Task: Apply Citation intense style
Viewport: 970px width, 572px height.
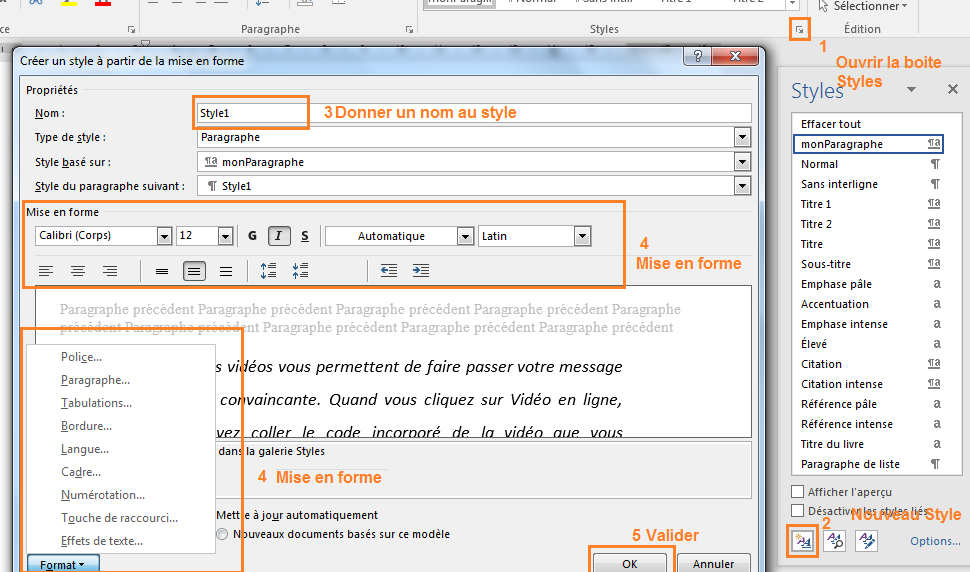Action: click(869, 384)
